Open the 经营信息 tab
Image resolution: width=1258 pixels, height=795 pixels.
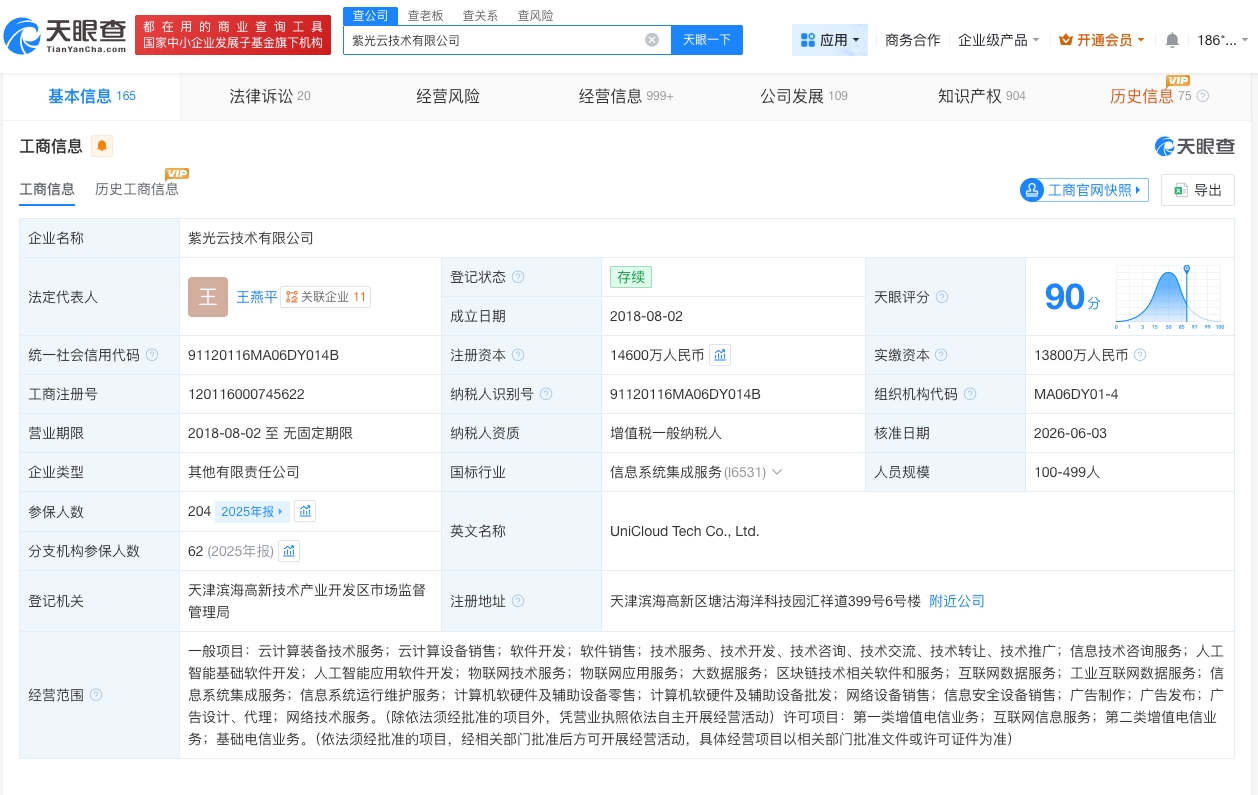point(626,96)
